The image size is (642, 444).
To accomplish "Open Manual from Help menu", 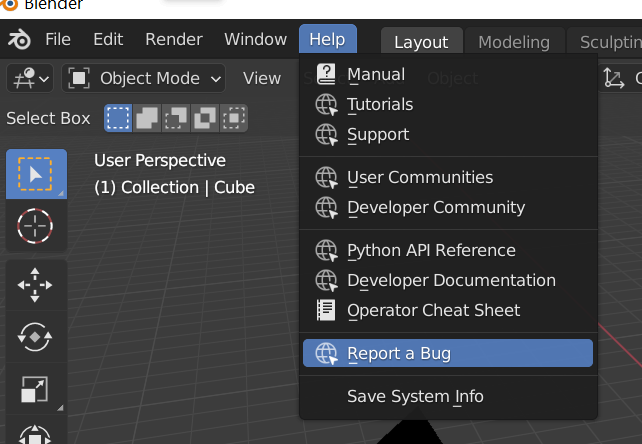I will pos(448,74).
